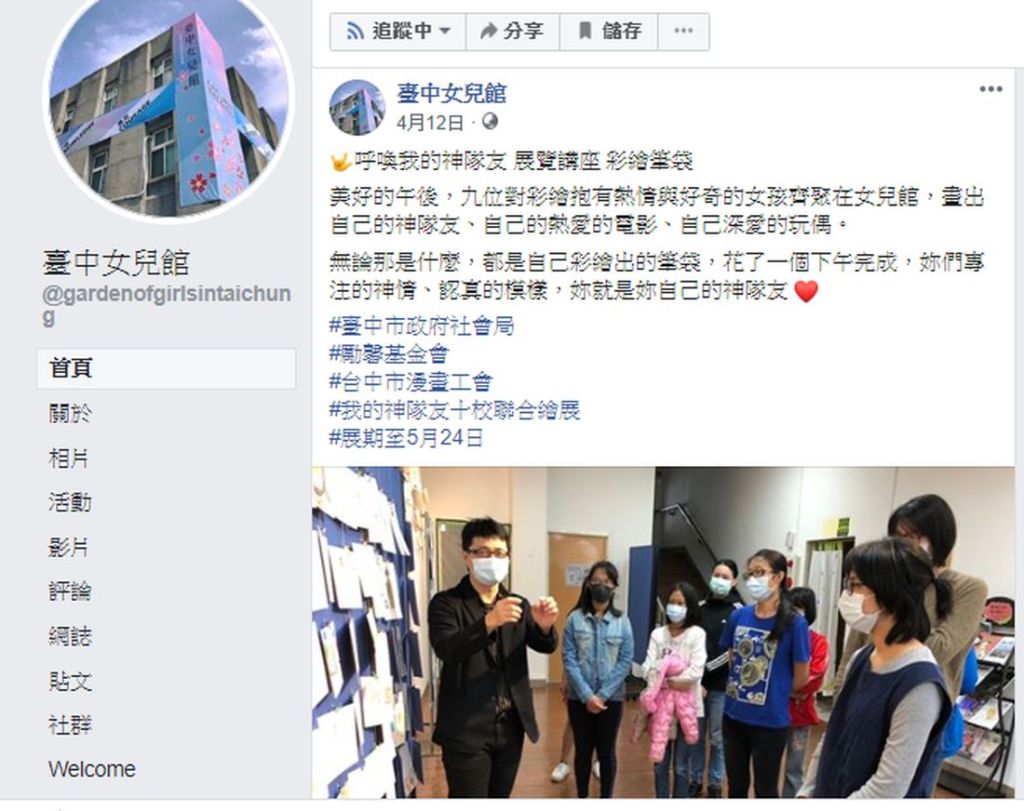This screenshot has width=1024, height=811.
Task: Select the 首頁 home tab
Action: tap(166, 368)
